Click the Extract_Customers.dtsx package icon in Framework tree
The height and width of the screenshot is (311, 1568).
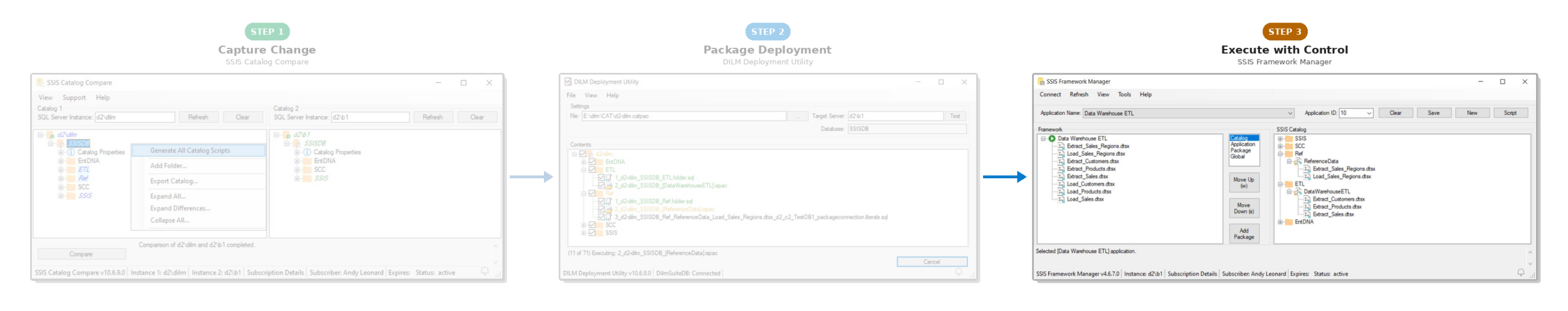(1061, 162)
